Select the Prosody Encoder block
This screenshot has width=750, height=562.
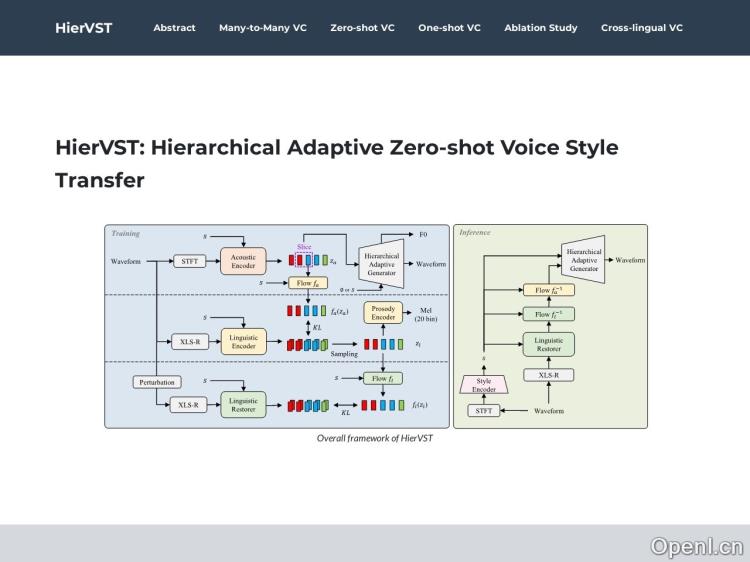pyautogui.click(x=383, y=314)
